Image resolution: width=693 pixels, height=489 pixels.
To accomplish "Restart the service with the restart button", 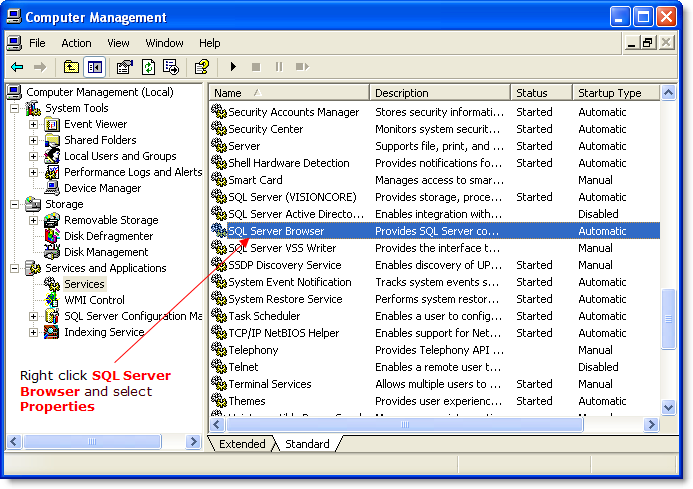I will (x=302, y=67).
